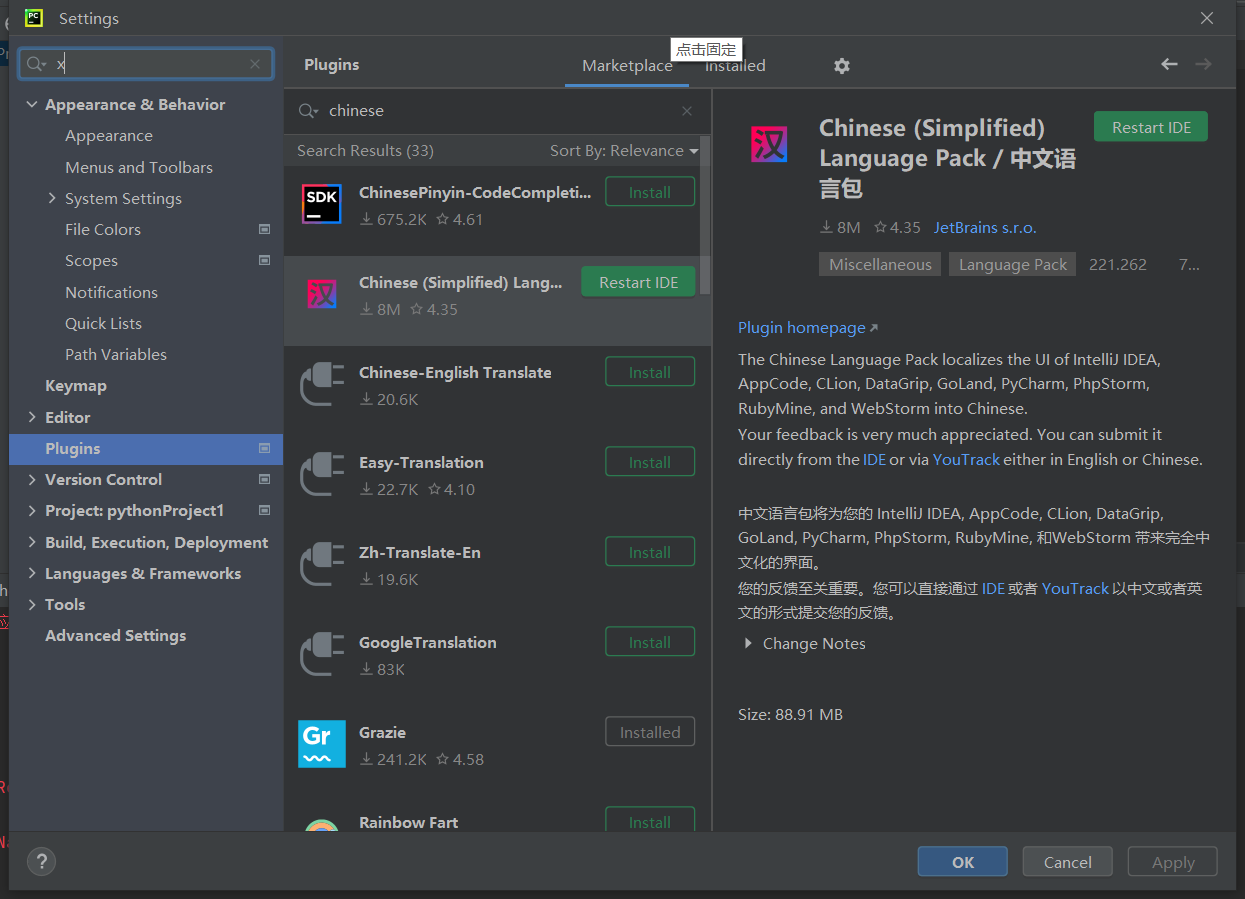Expand the Tools settings node

(32, 604)
